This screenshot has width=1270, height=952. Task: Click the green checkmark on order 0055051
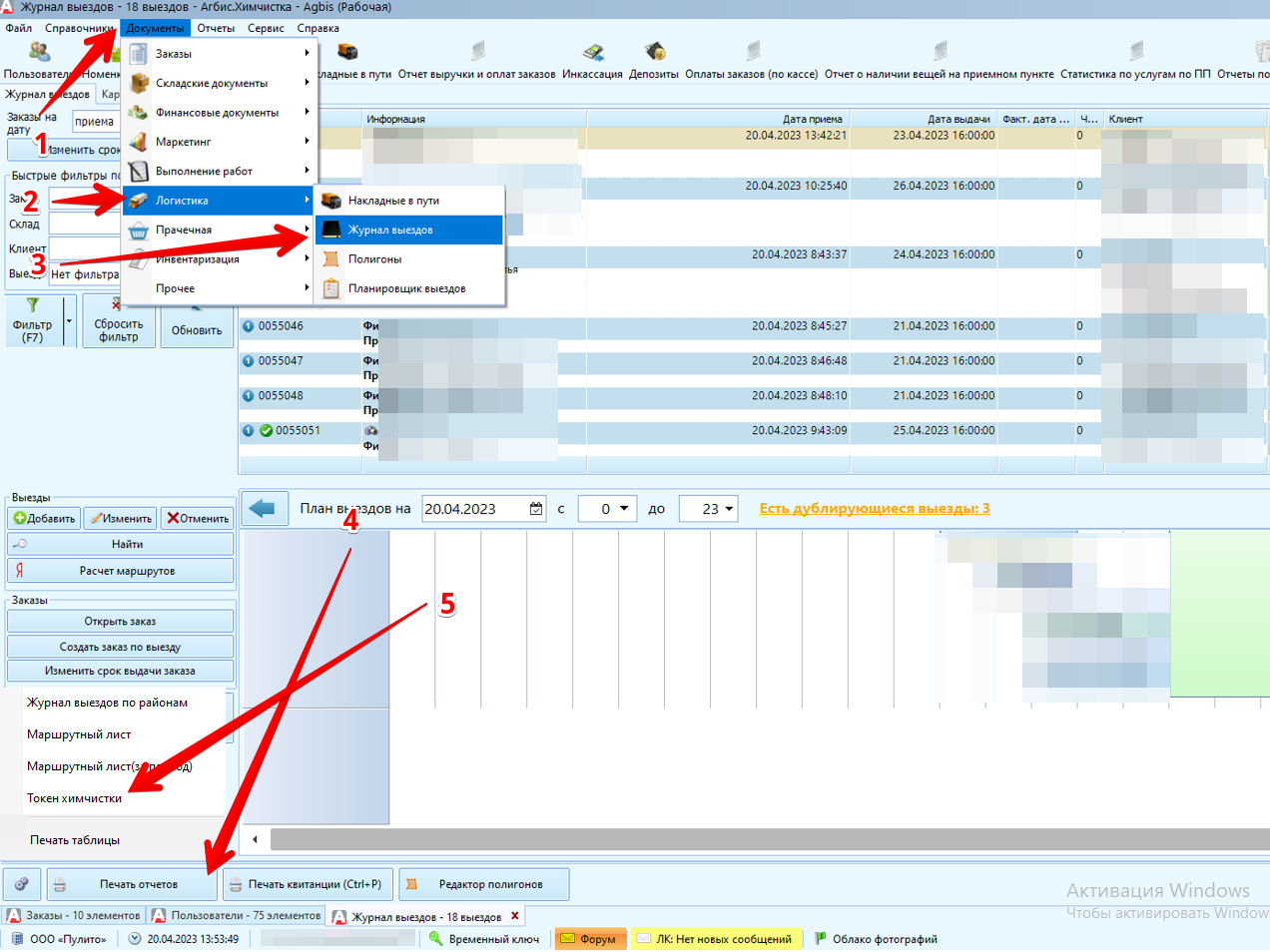[266, 431]
